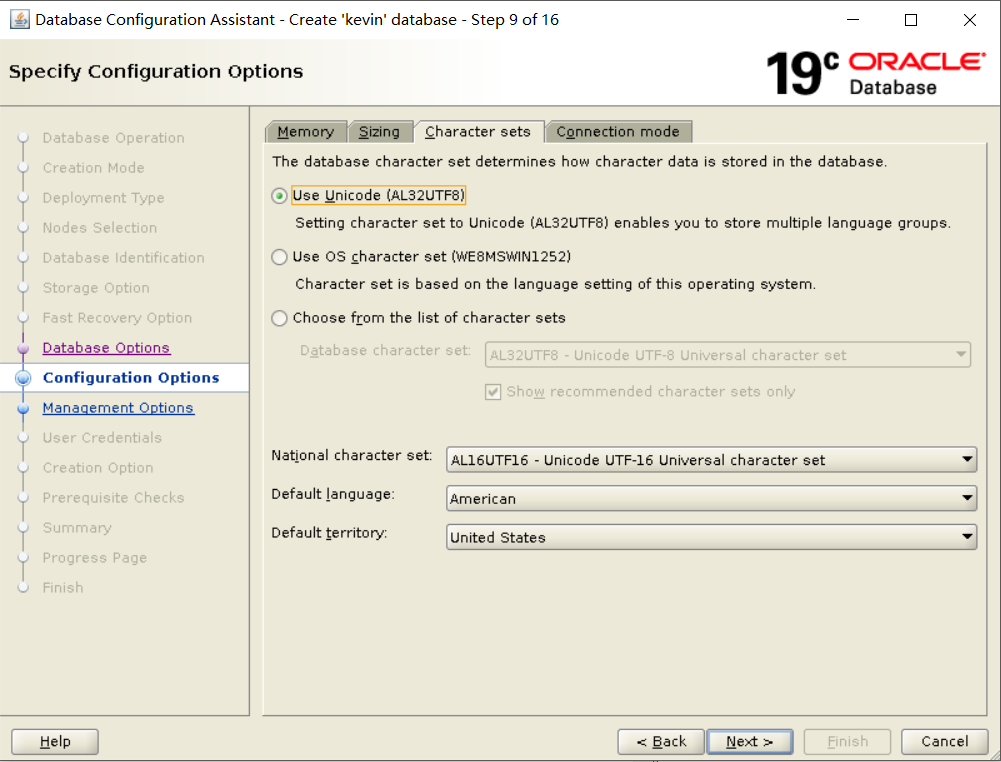The image size is (1001, 762).
Task: Click the Default territory label
Action: [x=329, y=533]
